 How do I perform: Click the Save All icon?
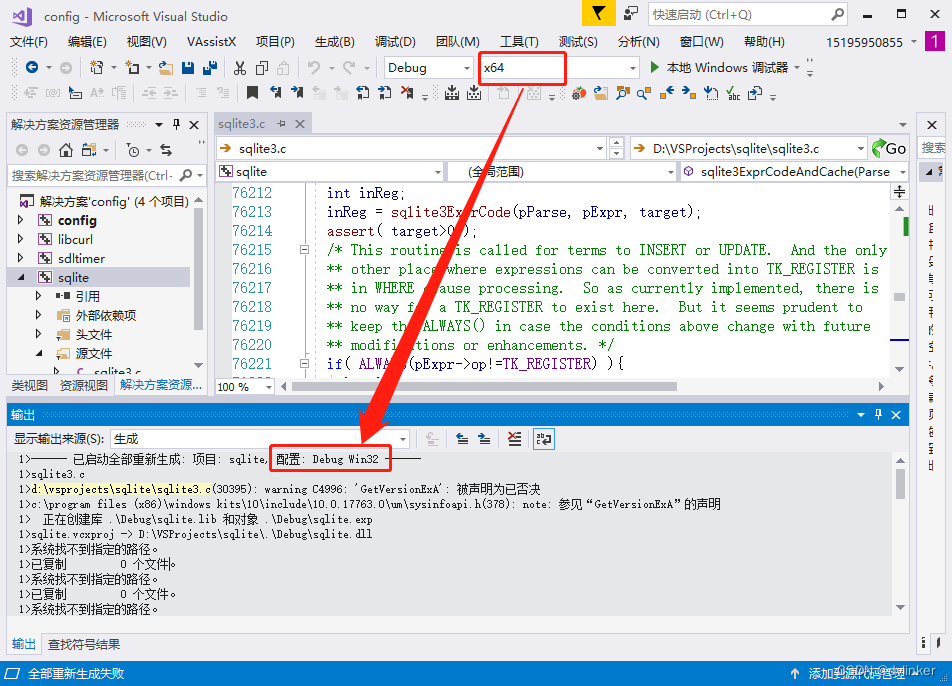[x=210, y=67]
